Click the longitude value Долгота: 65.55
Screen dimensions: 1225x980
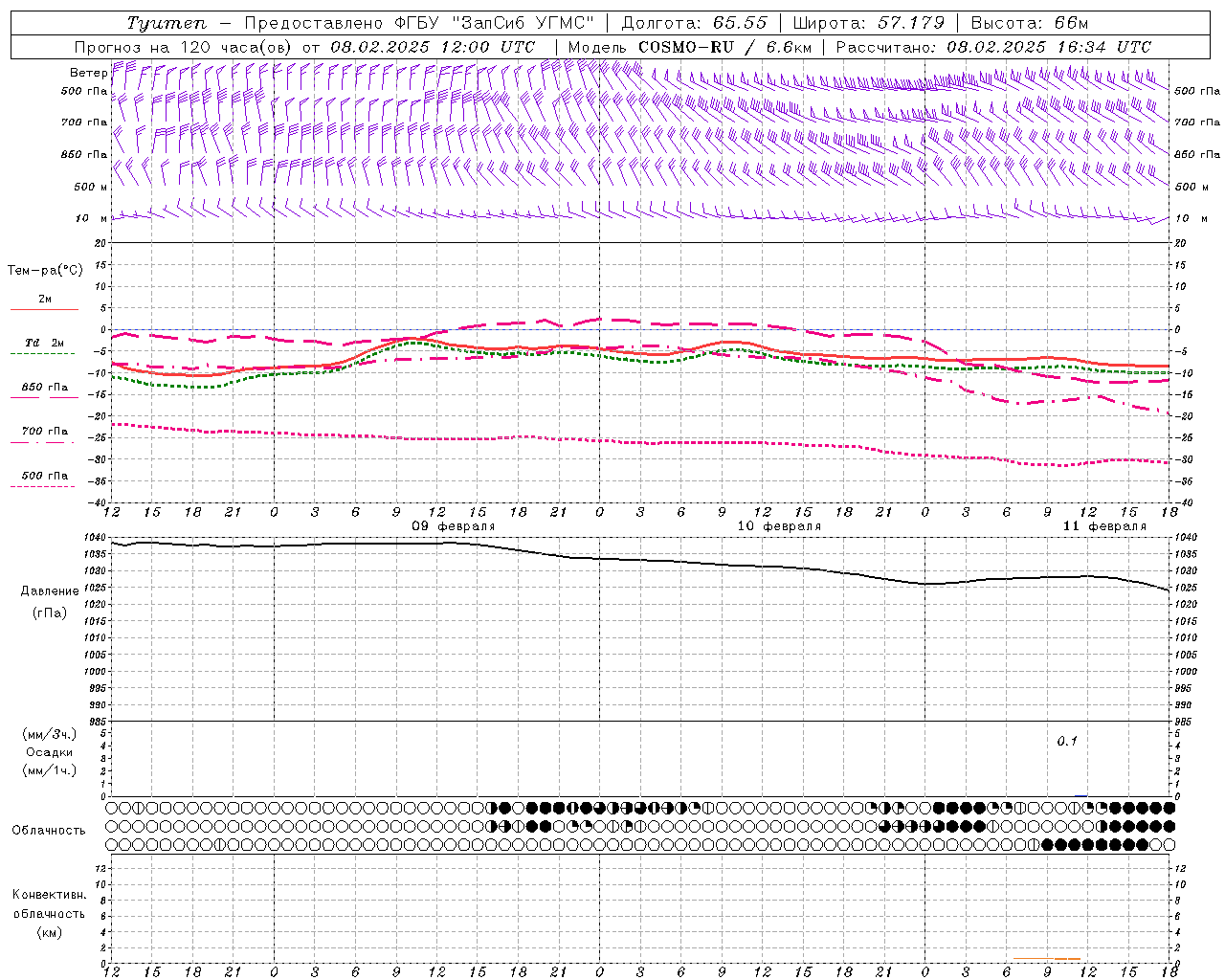tap(695, 23)
